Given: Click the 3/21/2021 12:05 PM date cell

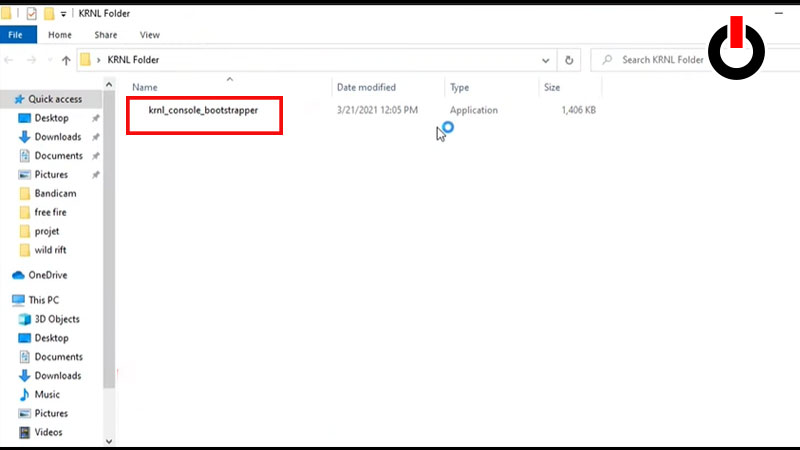Looking at the screenshot, I should [x=377, y=110].
